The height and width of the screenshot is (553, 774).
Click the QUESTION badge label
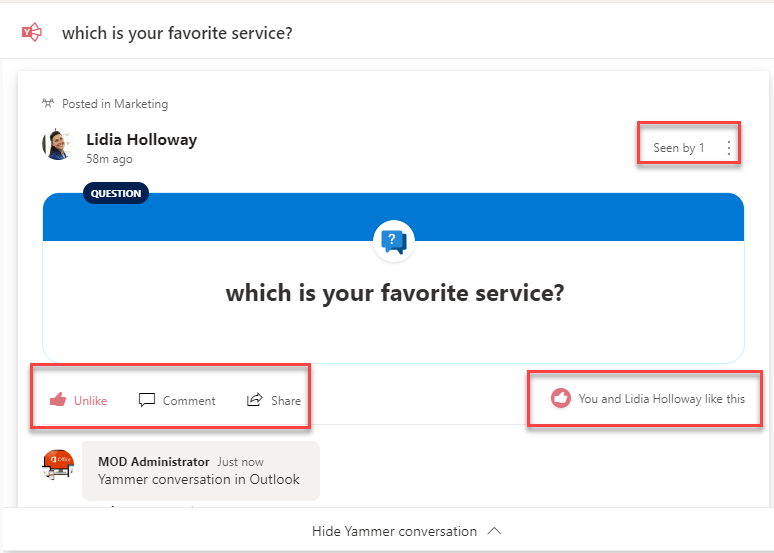click(x=116, y=193)
